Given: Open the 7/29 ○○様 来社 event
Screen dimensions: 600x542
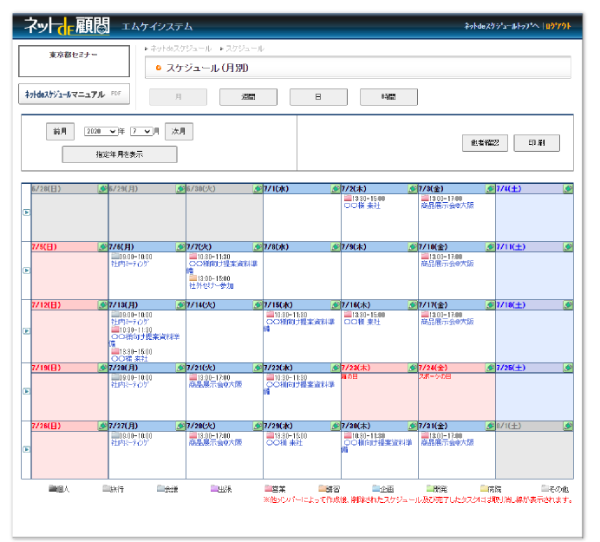Looking at the screenshot, I should click(x=284, y=443).
